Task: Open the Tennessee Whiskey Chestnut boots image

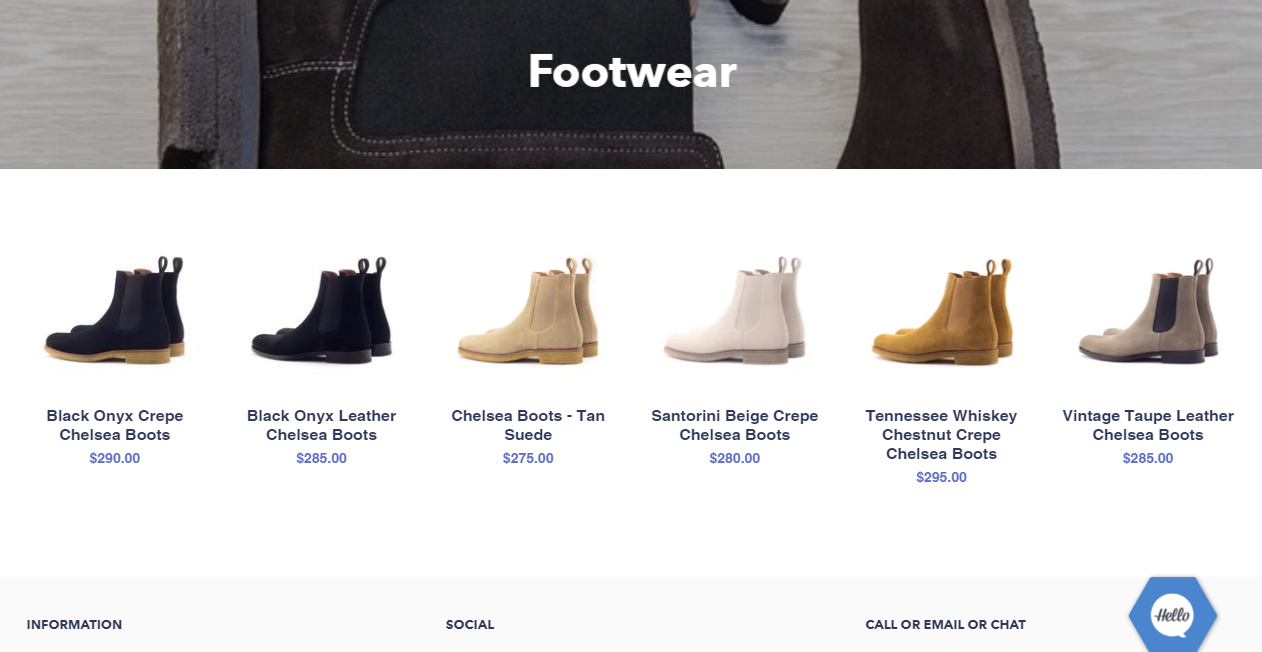Action: click(942, 311)
